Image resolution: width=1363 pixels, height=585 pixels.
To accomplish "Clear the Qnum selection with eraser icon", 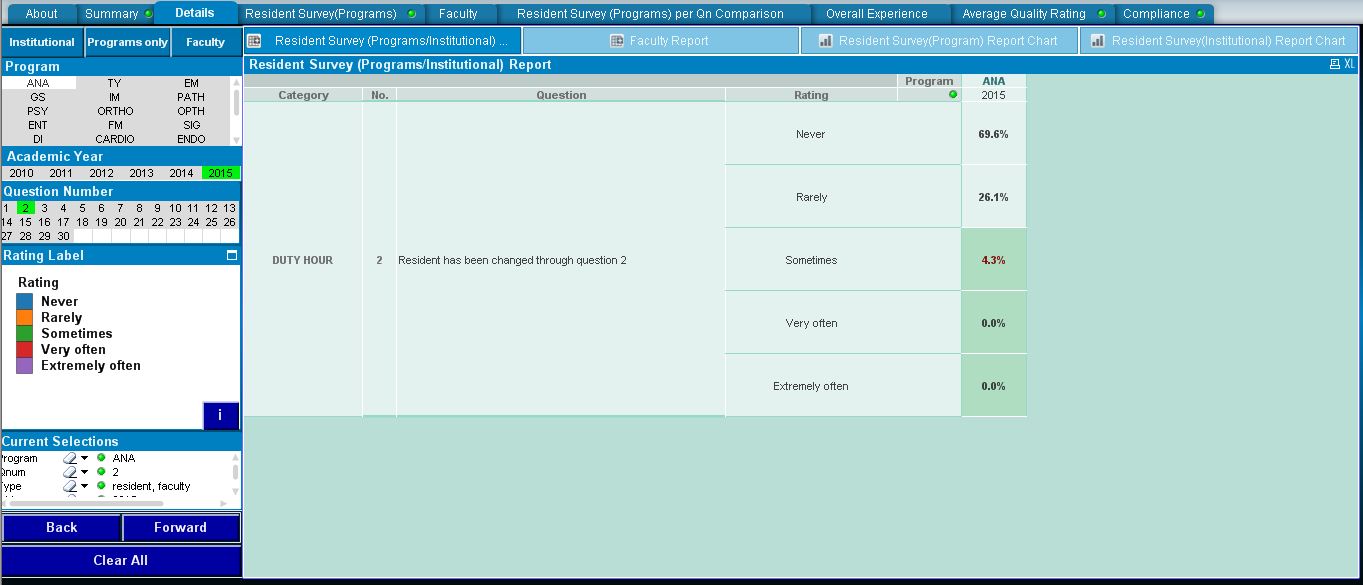I will pyautogui.click(x=70, y=472).
